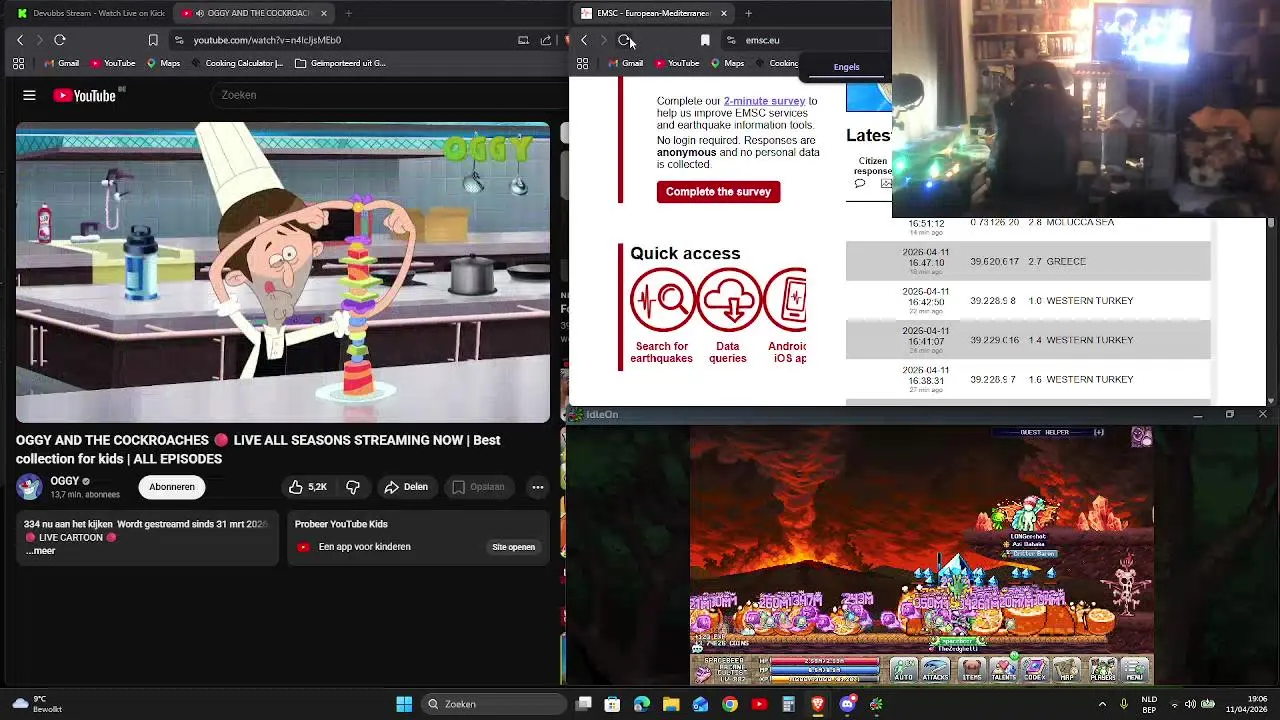1280x720 pixels.
Task: Like the Oggy video (5,2K)
Action: 308,487
